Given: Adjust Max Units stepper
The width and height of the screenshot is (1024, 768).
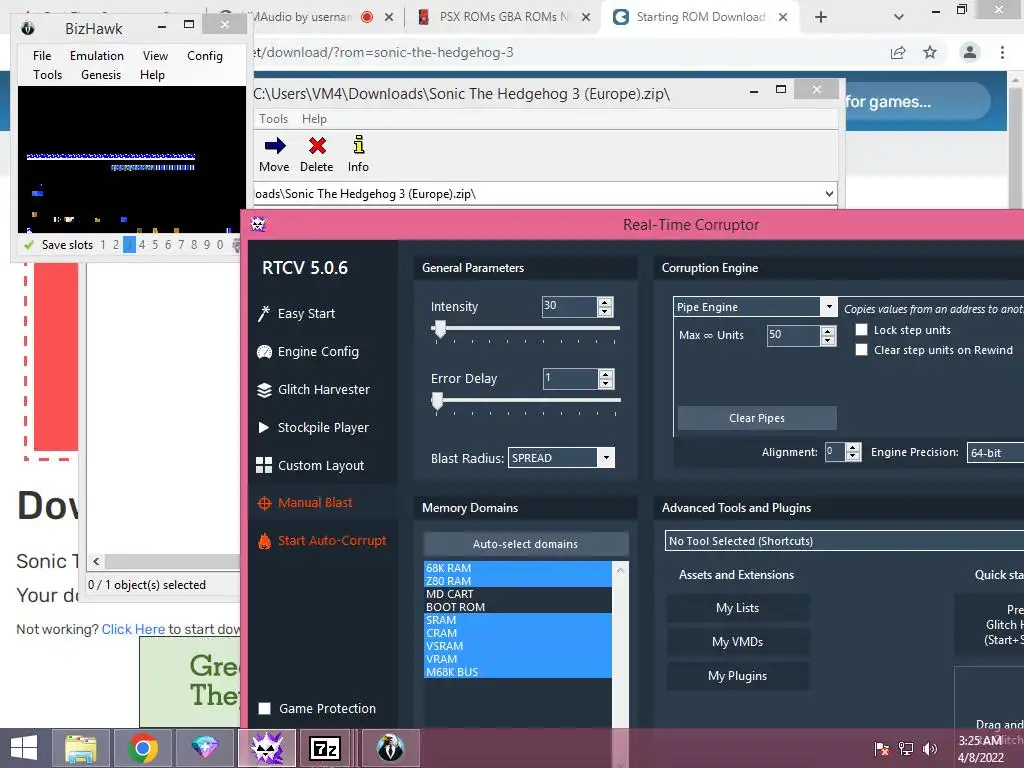Looking at the screenshot, I should point(828,336).
